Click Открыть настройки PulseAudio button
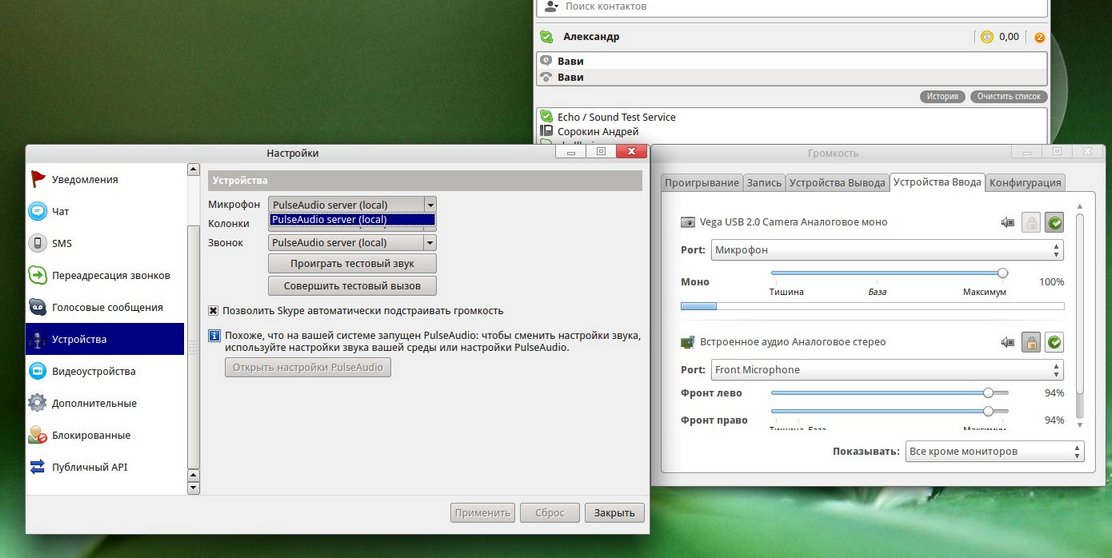Viewport: 1112px width, 558px height. (308, 367)
